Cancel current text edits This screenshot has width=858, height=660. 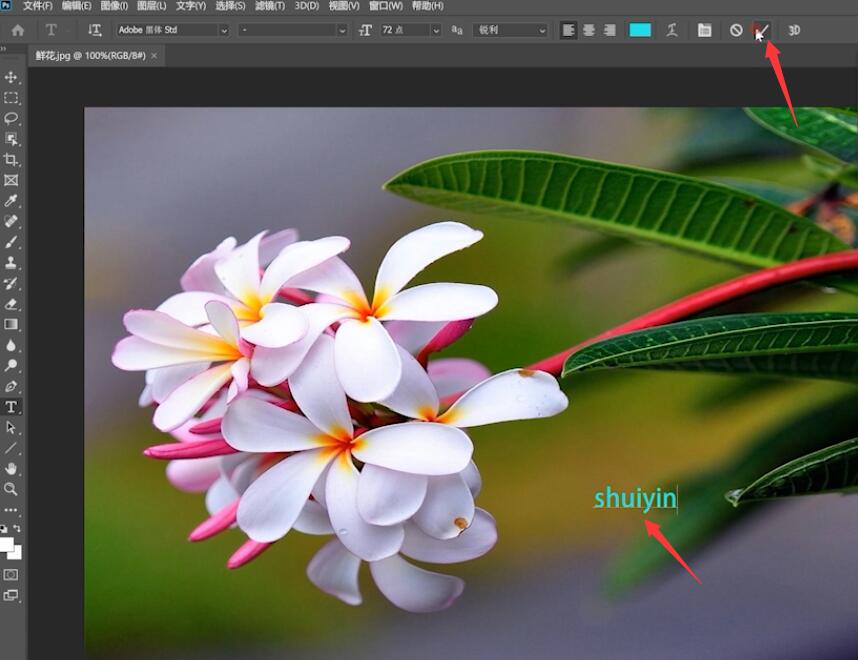coord(736,30)
